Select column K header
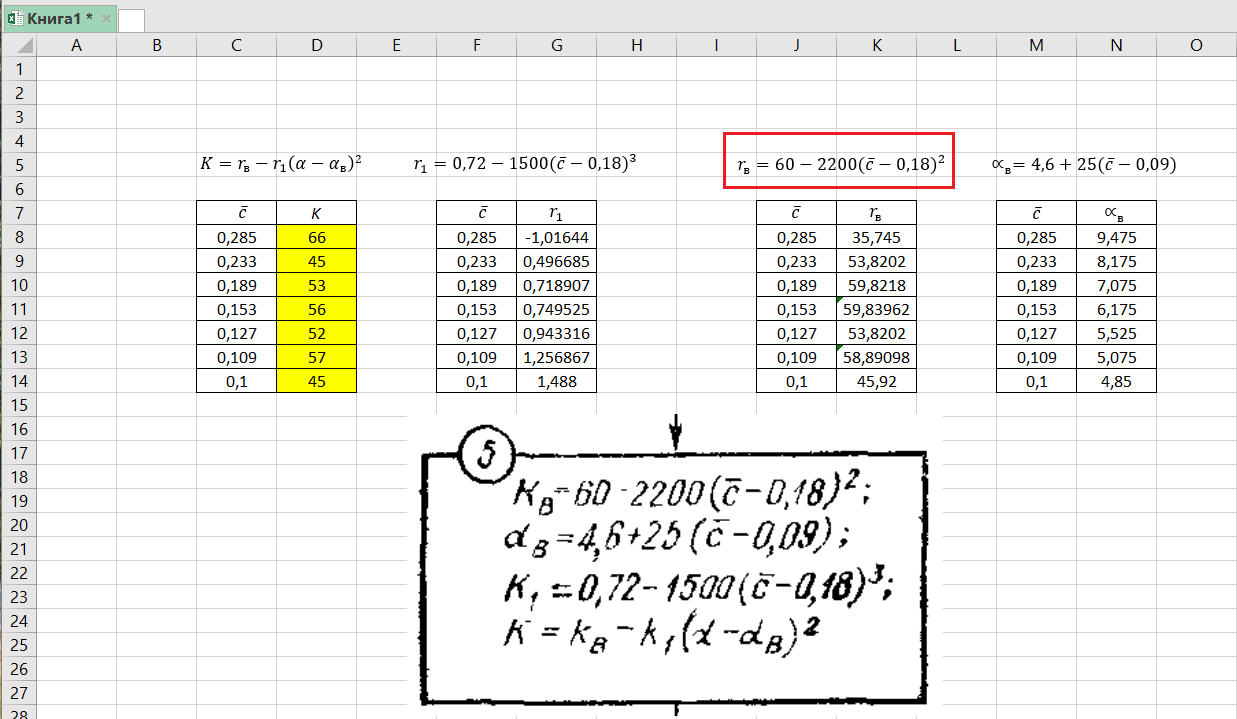 876,46
